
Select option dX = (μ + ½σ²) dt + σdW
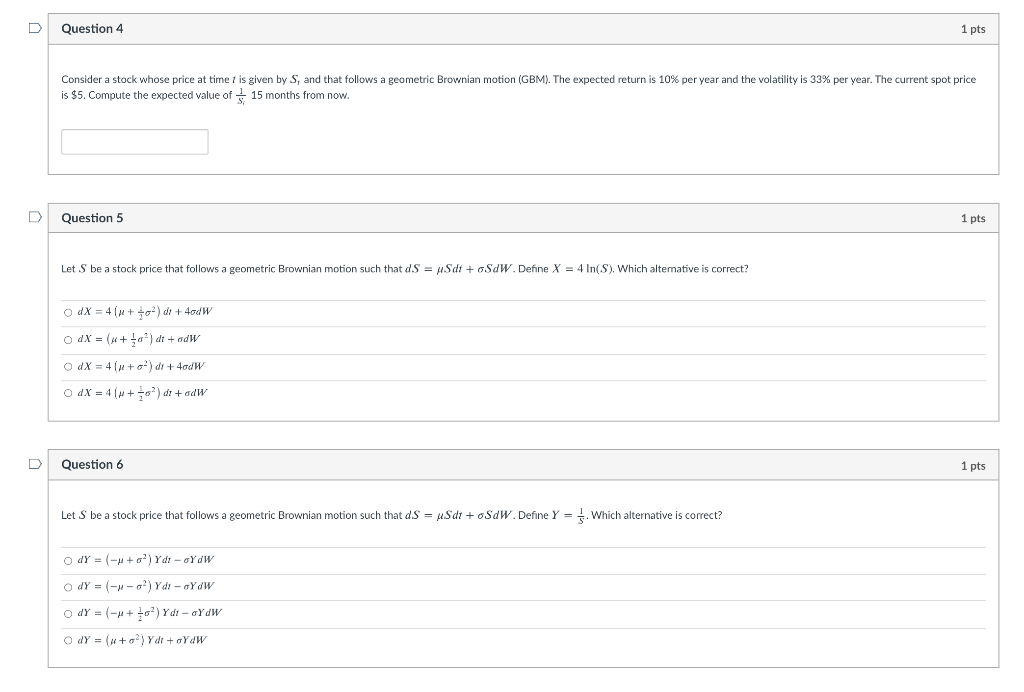pos(66,338)
